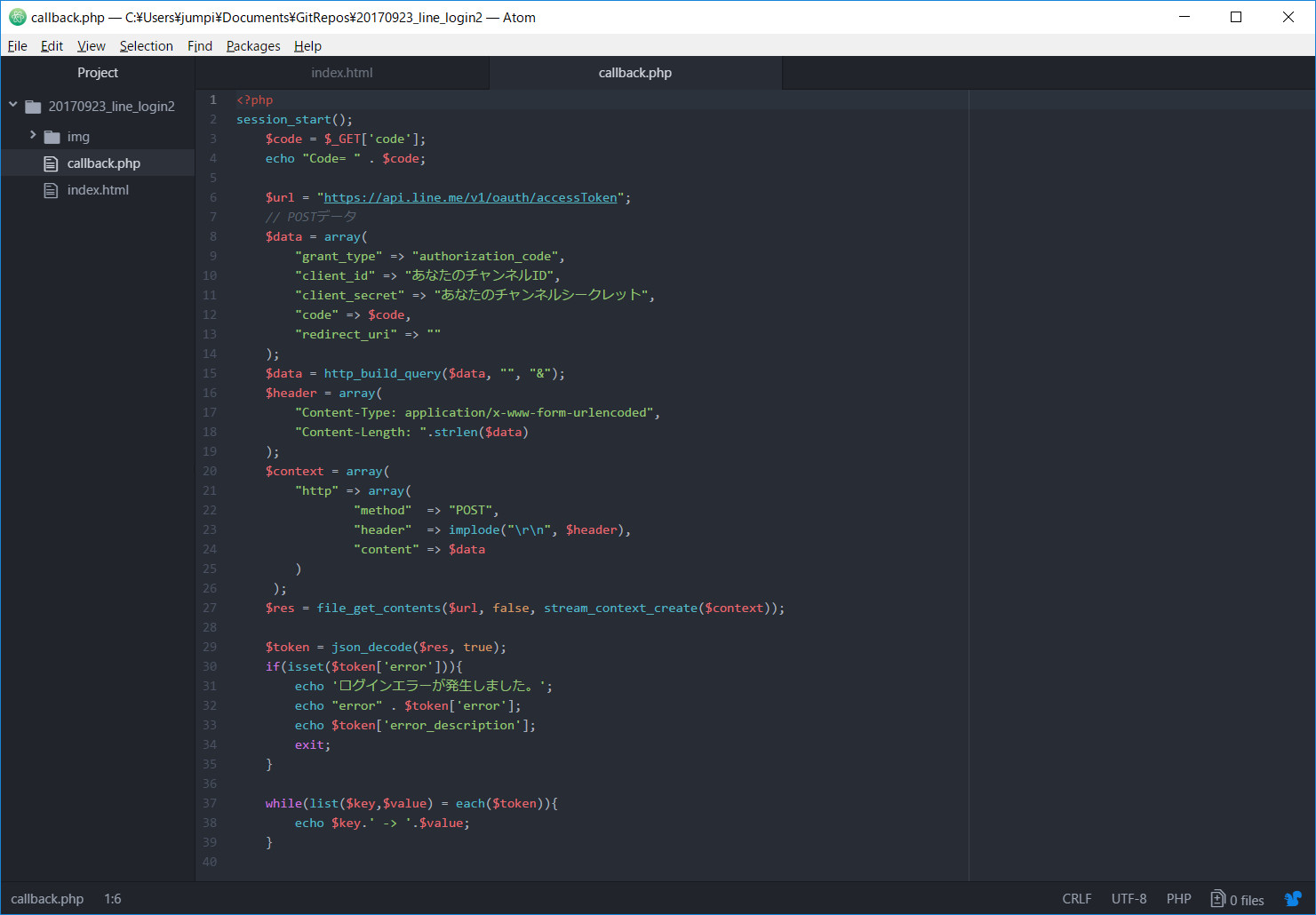Click the "client_secret" key text
Viewport: 1316px width, 915px height.
(x=350, y=295)
